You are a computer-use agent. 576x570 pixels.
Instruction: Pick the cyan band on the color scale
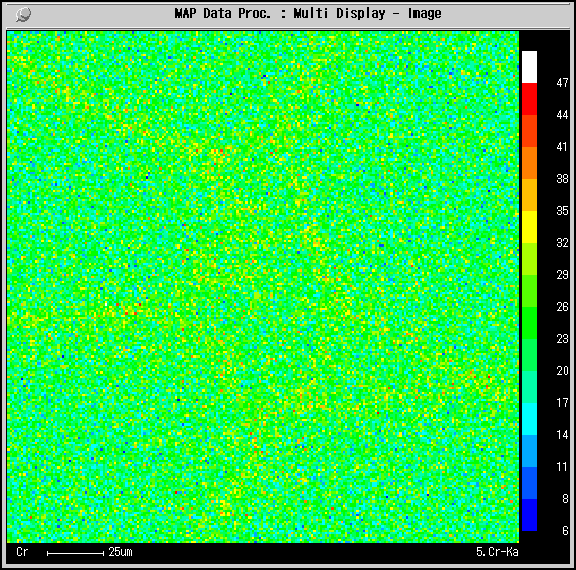pyautogui.click(x=529, y=419)
